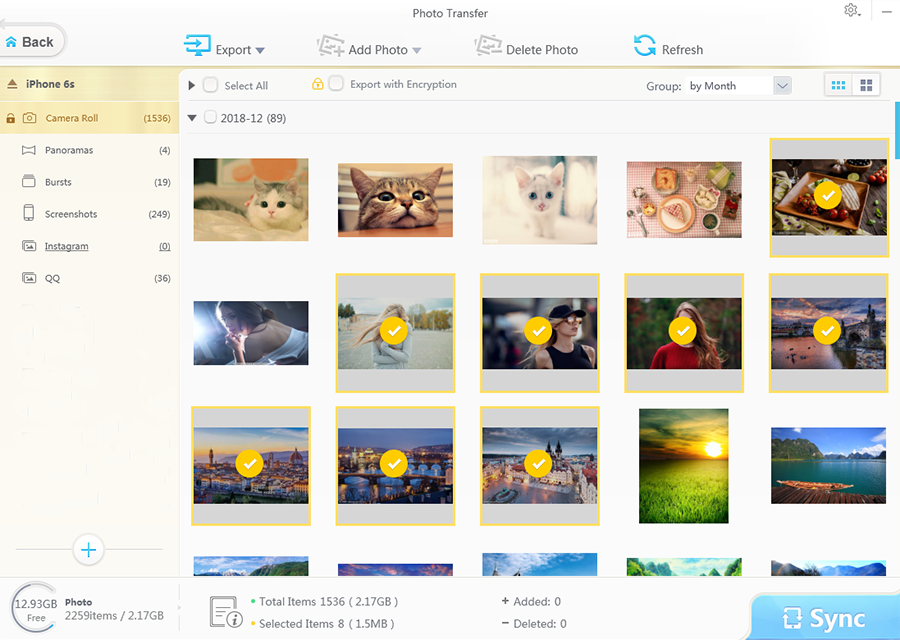Select the sunset field photo thumbnail
The image size is (900, 640).
(x=683, y=466)
